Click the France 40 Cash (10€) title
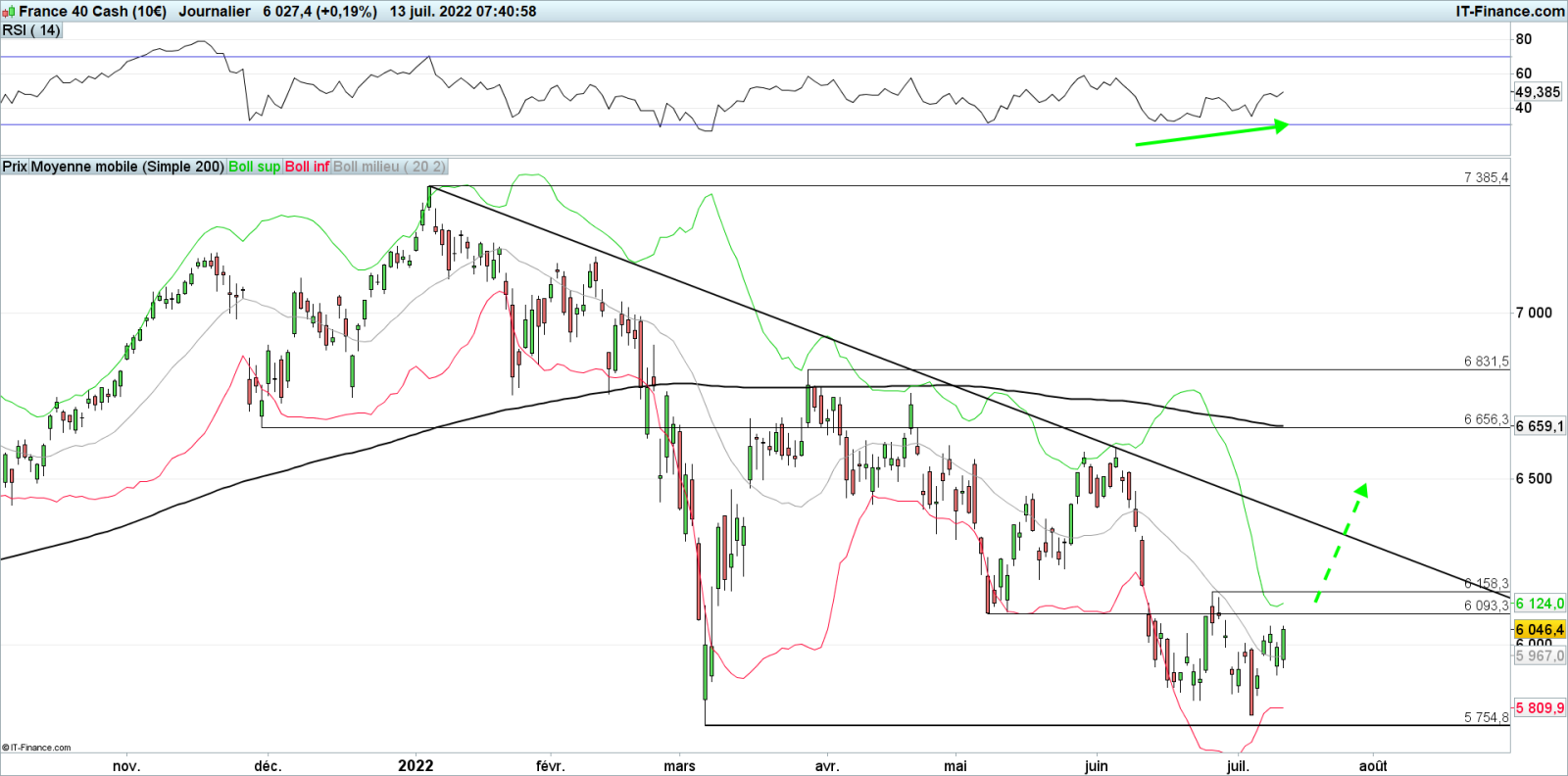Image resolution: width=1568 pixels, height=776 pixels. [x=93, y=12]
